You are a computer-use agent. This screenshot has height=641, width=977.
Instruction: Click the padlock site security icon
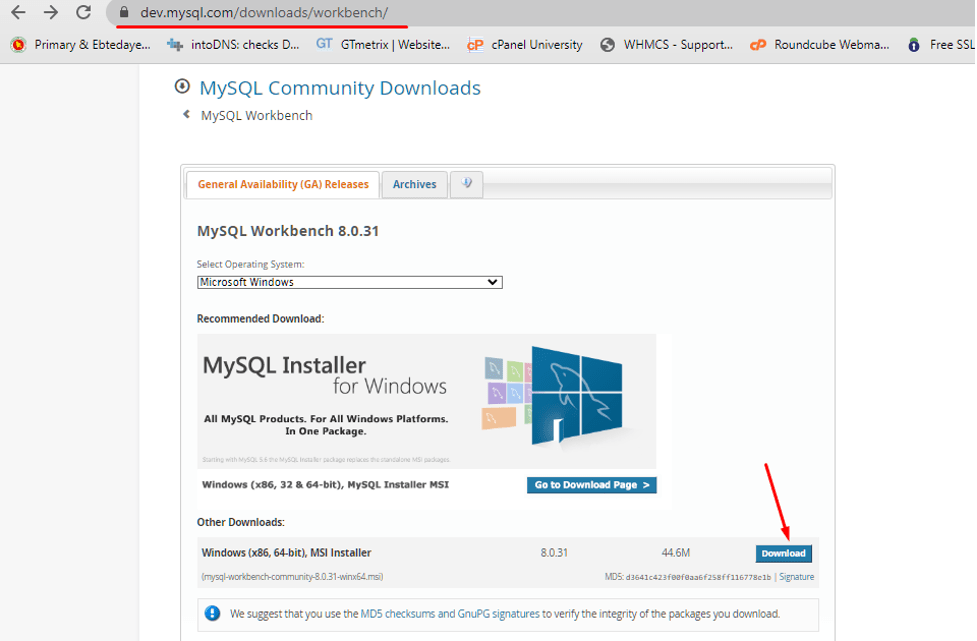pyautogui.click(x=124, y=12)
